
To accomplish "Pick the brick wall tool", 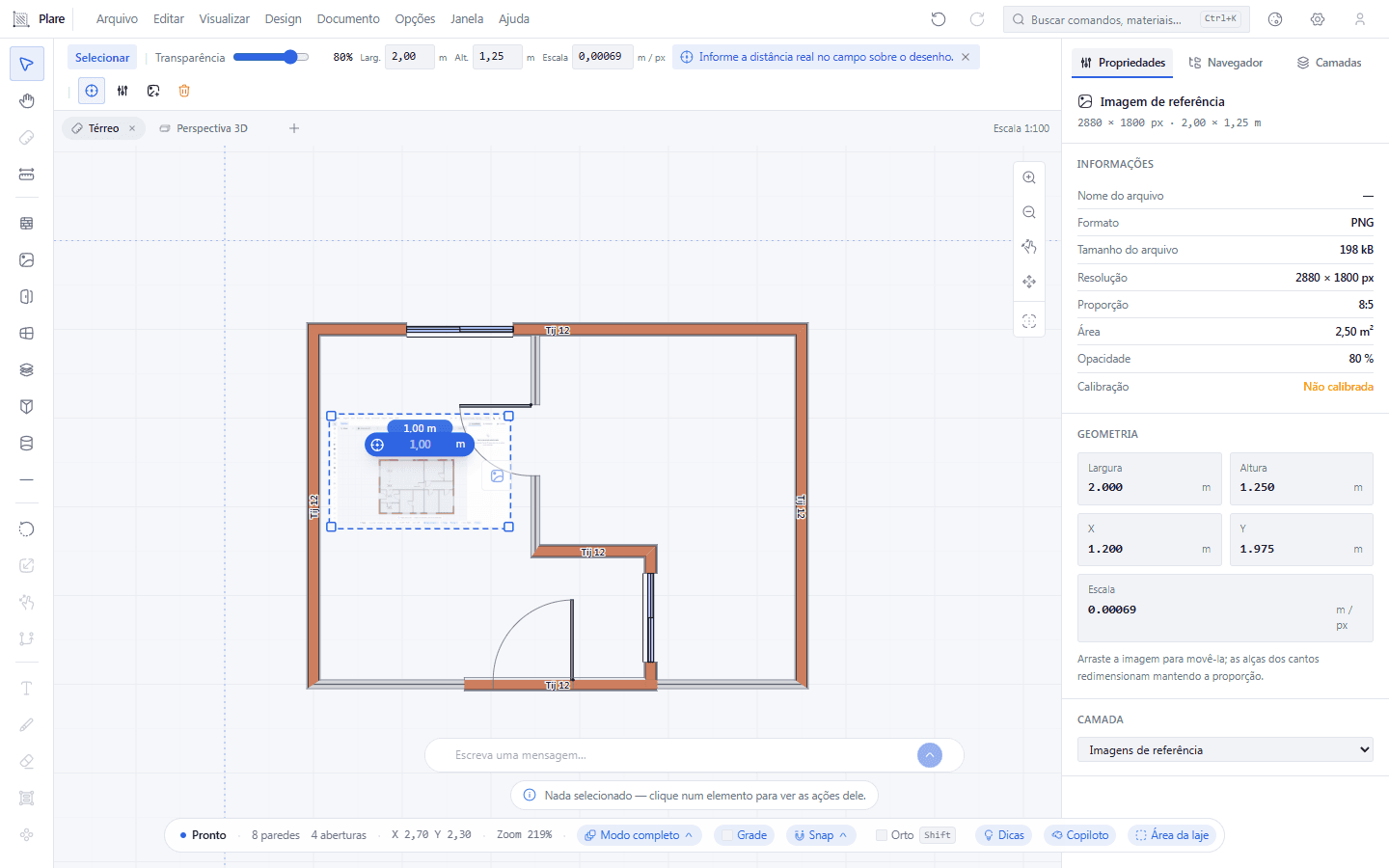I will 27,223.
